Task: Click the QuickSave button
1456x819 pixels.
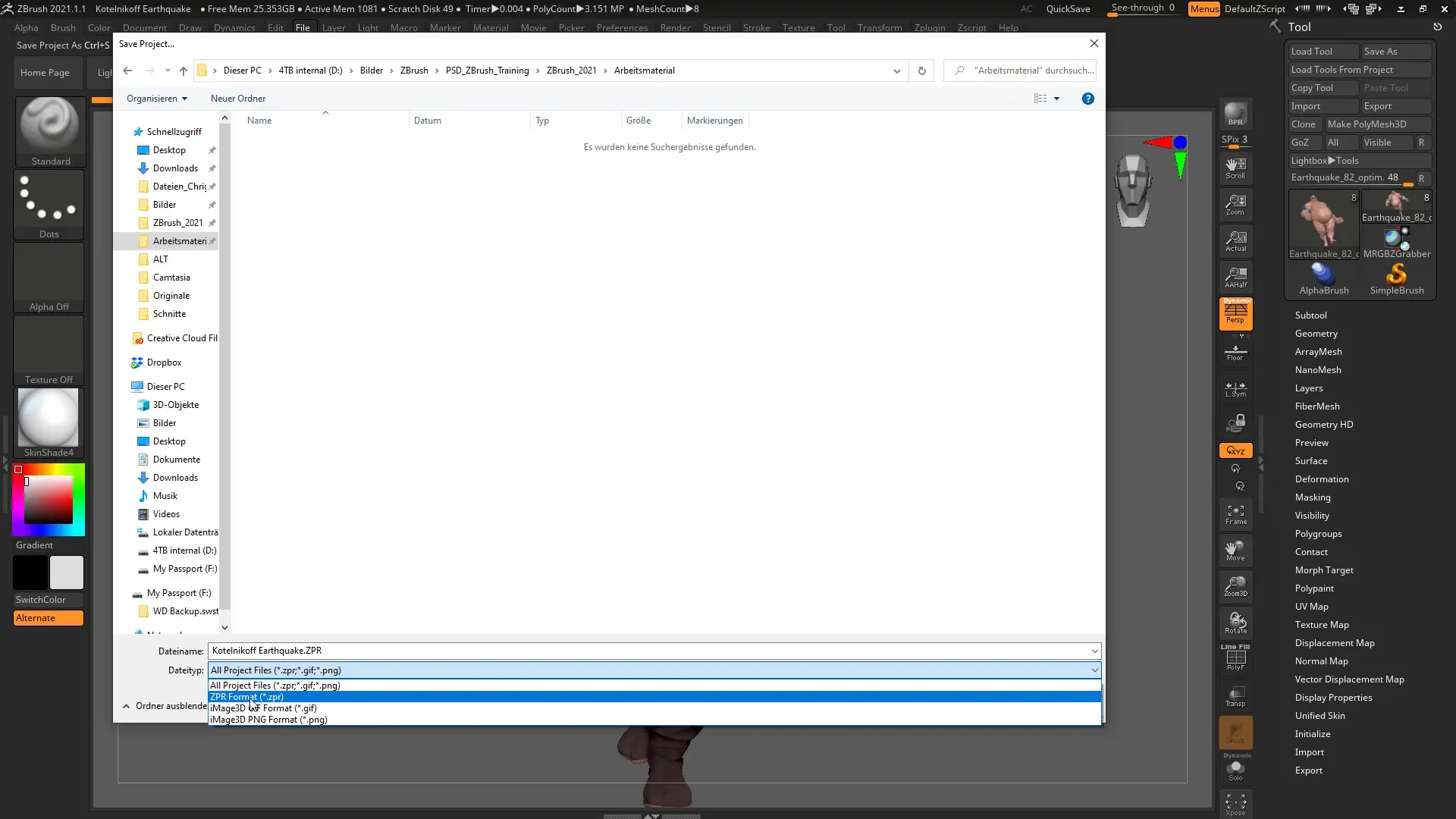Action: (x=1068, y=9)
